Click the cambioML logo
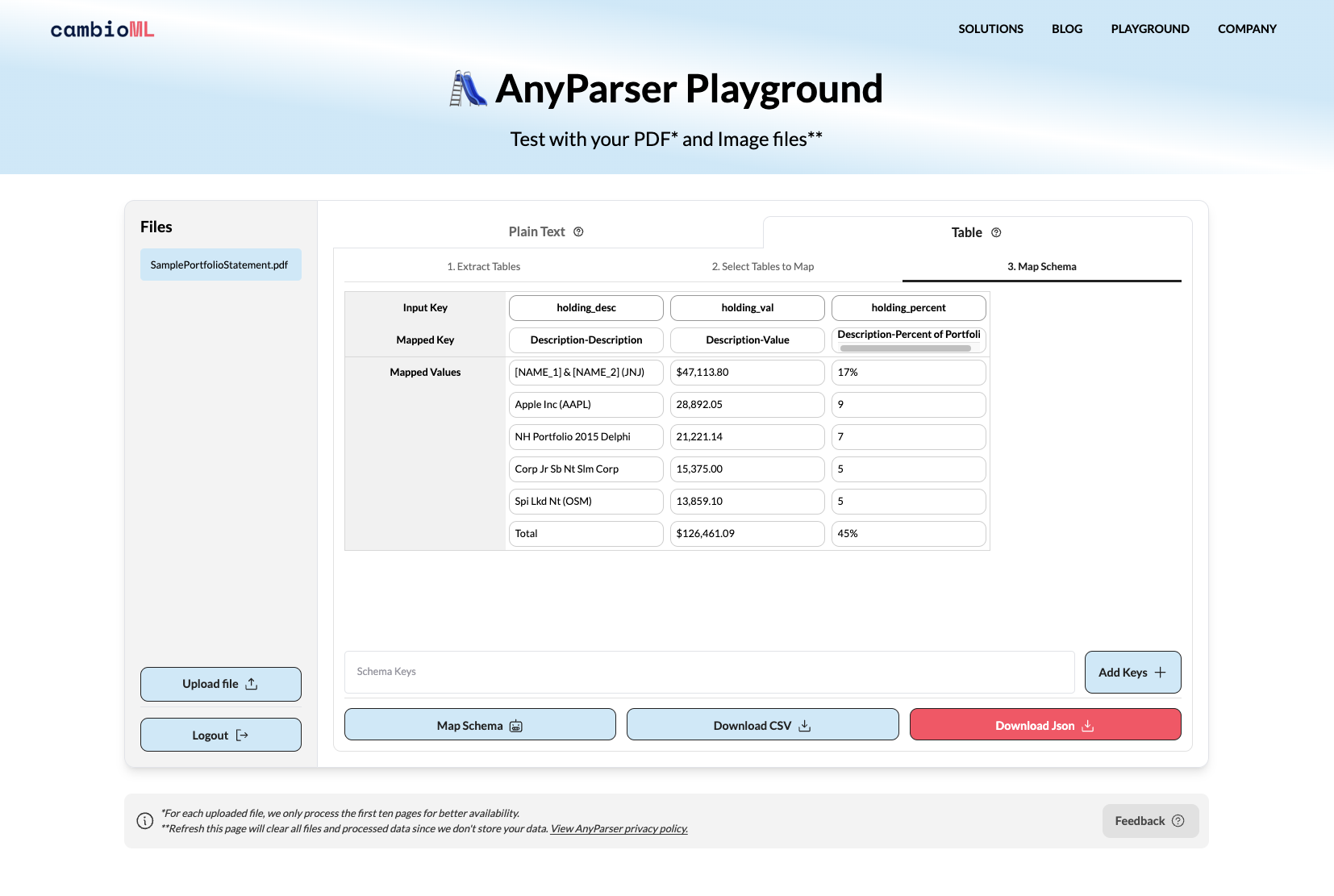Screen dimensions: 1334x896 pyautogui.click(x=102, y=29)
